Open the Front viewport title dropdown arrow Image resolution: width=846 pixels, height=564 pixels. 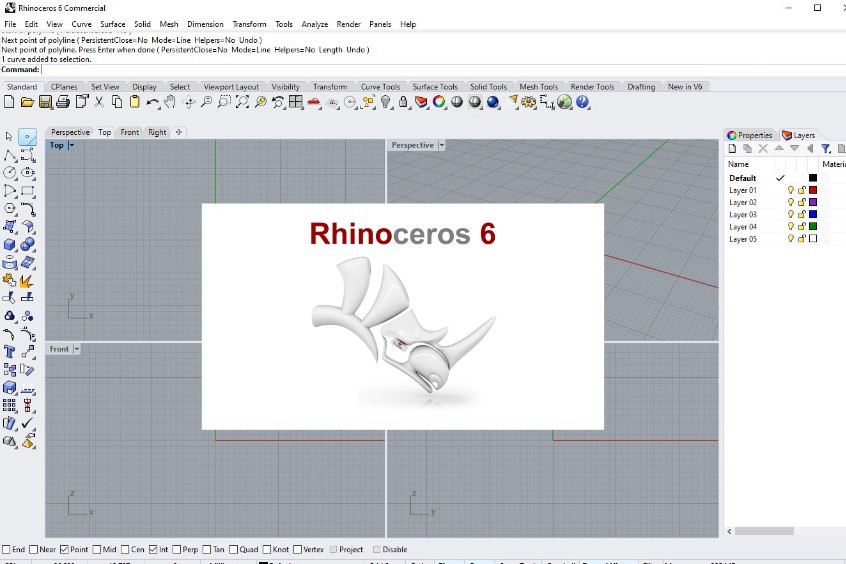[77, 349]
